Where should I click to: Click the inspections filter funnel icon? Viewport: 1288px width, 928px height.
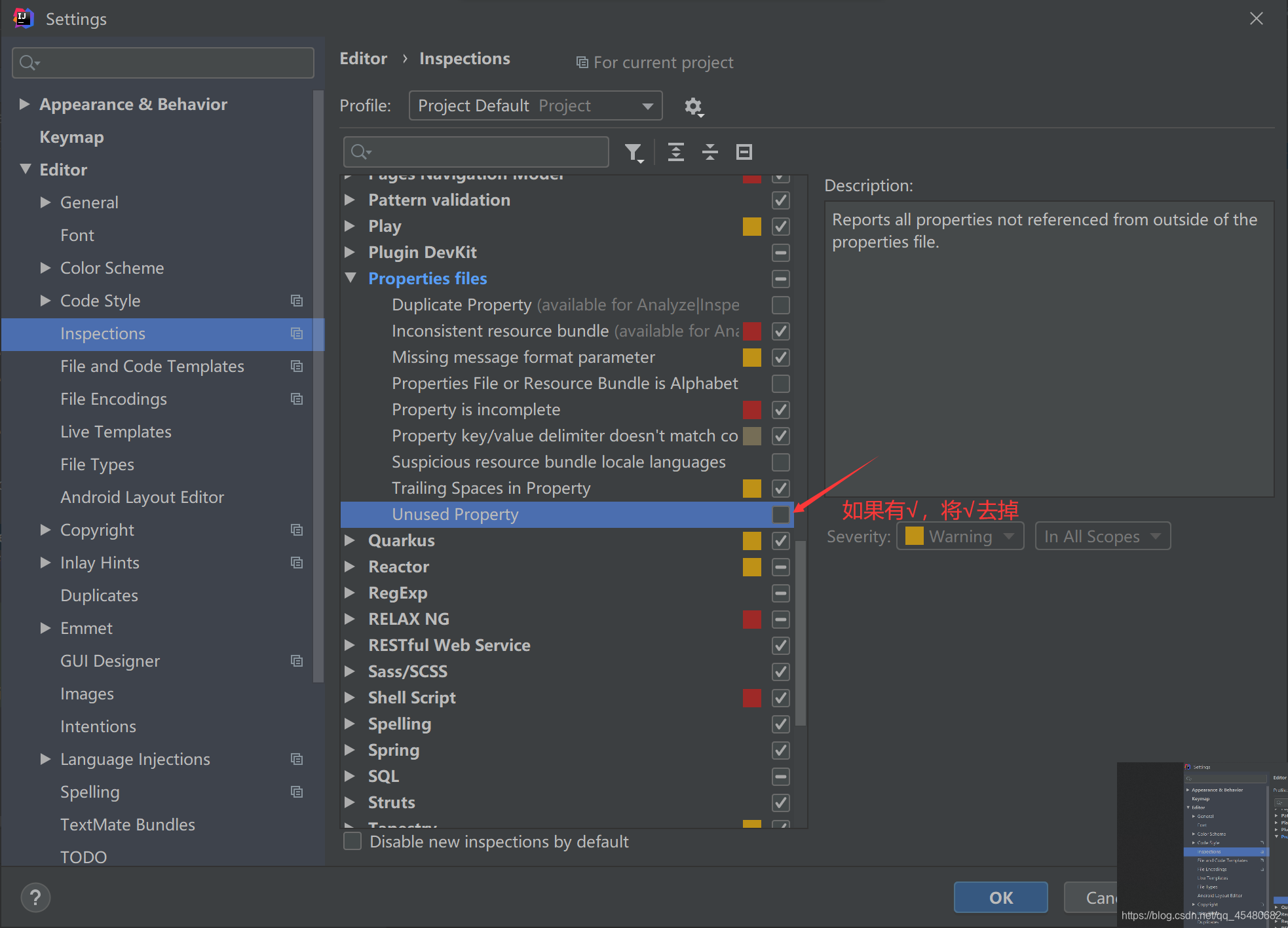[x=633, y=153]
